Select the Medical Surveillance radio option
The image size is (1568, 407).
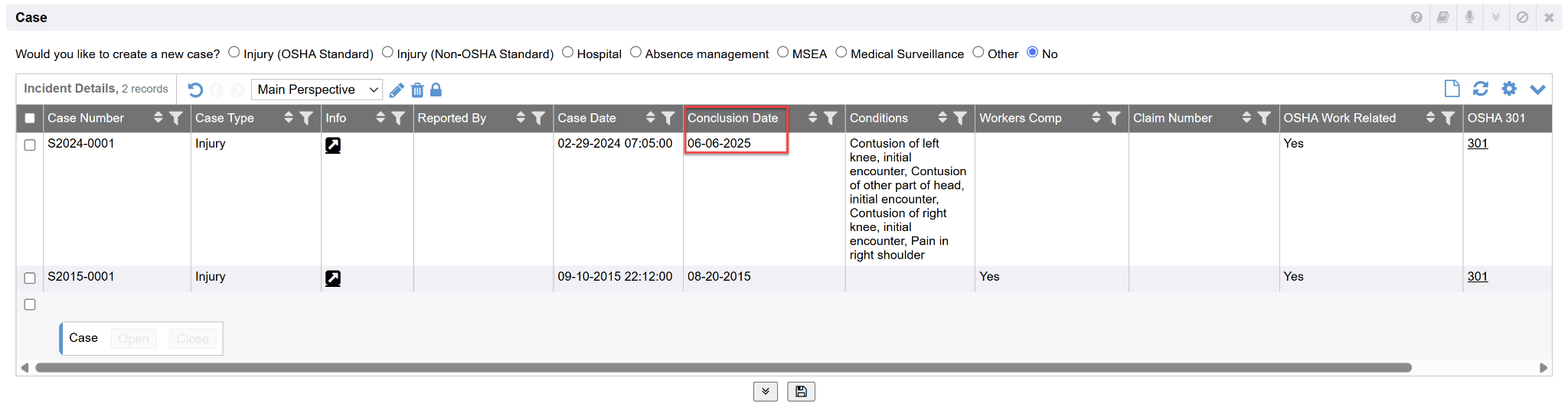pyautogui.click(x=841, y=53)
